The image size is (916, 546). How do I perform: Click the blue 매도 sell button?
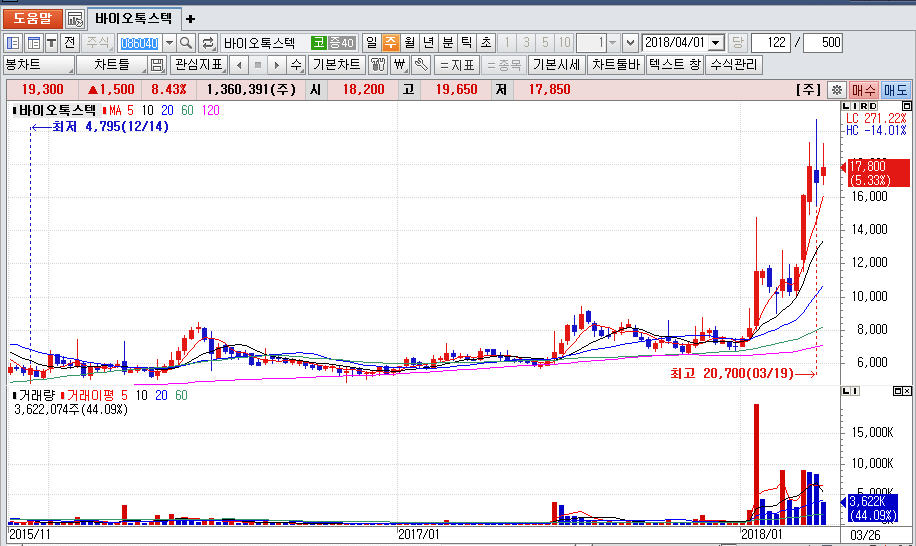pos(895,90)
